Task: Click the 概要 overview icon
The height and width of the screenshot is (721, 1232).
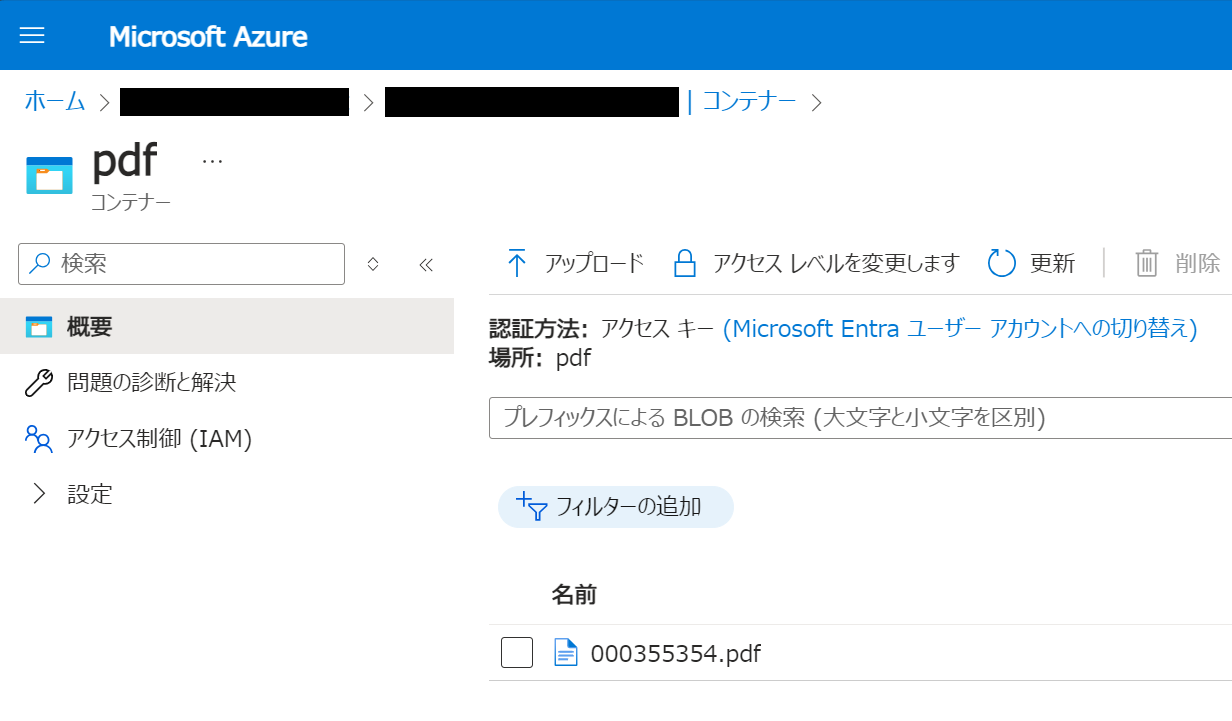Action: tap(38, 327)
